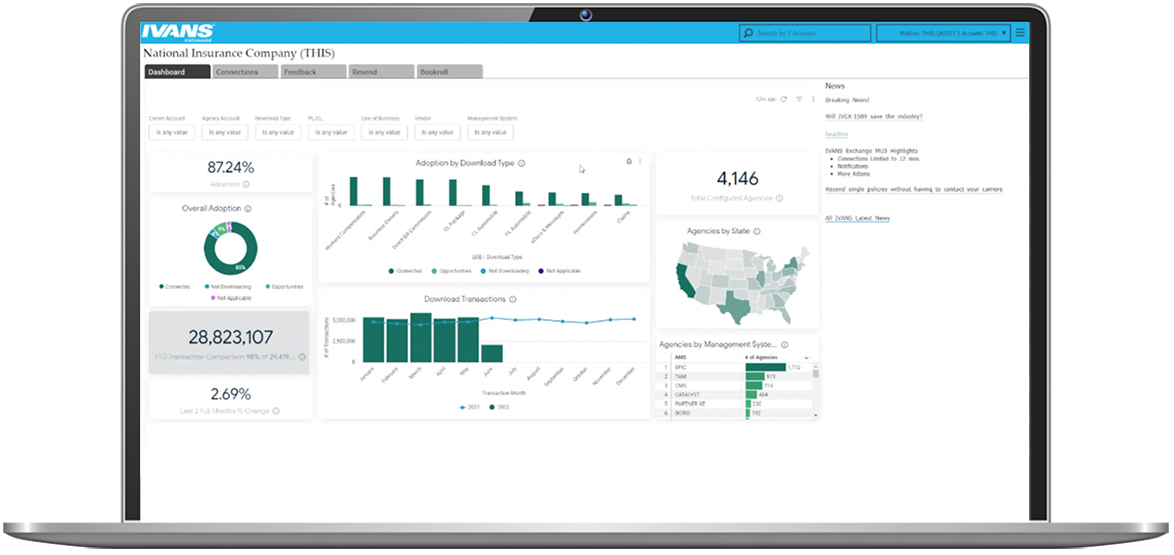This screenshot has width=1174, height=555.
Task: Toggle 2021 series in Download Transactions legend
Action: (x=470, y=407)
